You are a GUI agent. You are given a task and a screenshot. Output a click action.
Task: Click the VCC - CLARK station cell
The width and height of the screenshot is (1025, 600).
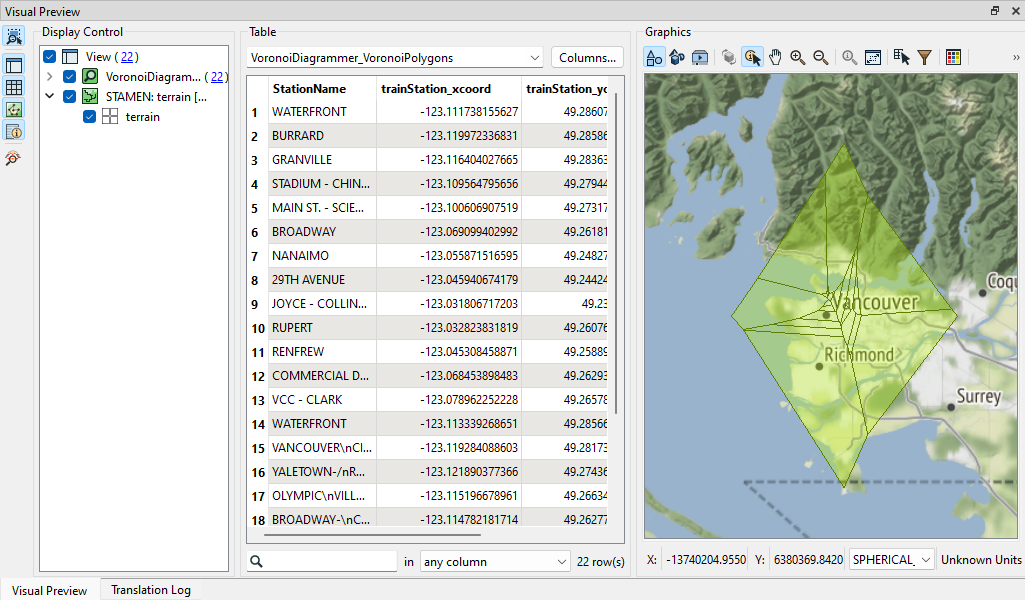322,400
